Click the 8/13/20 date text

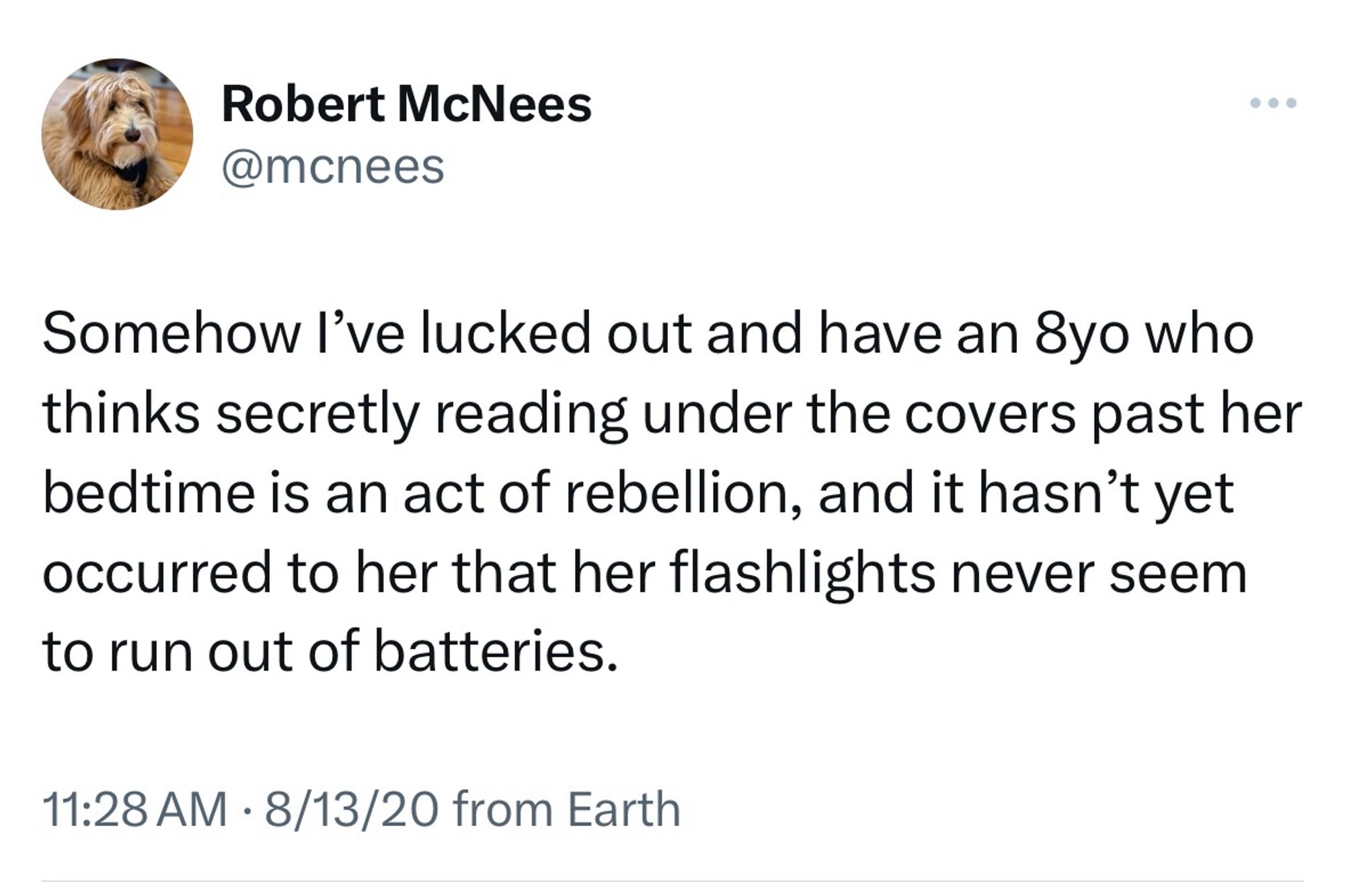click(352, 809)
